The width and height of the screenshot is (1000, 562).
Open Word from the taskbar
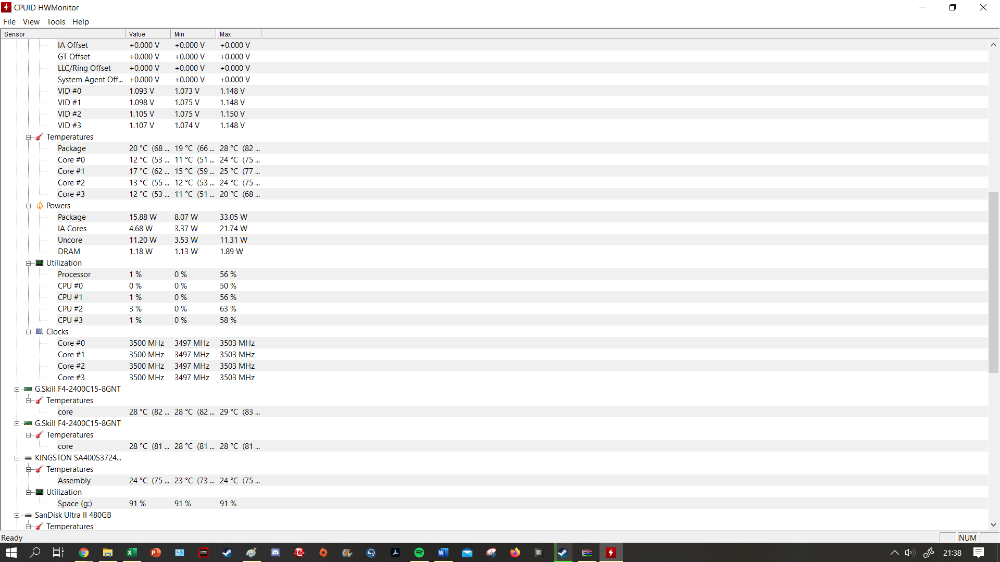(443, 553)
